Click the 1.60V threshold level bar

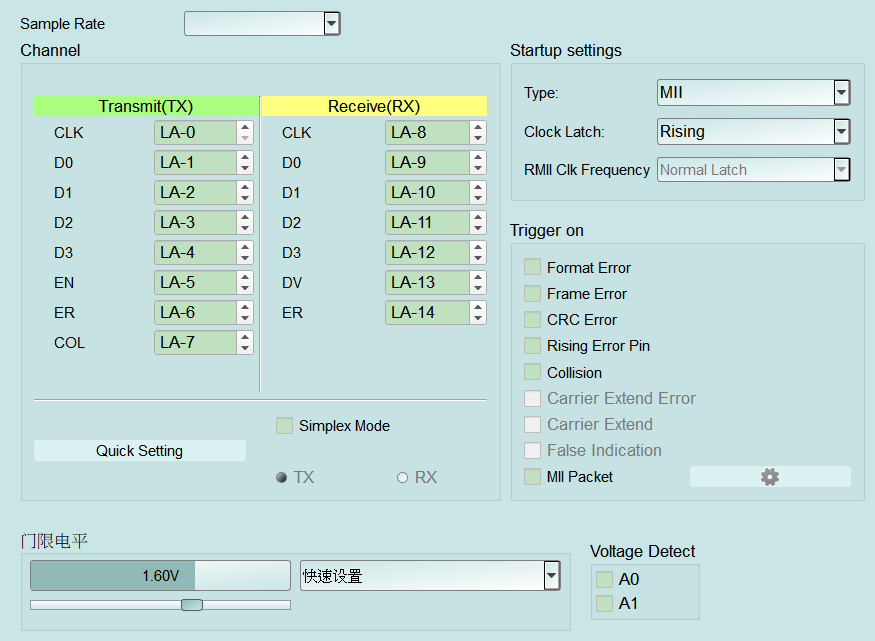pyautogui.click(x=160, y=576)
